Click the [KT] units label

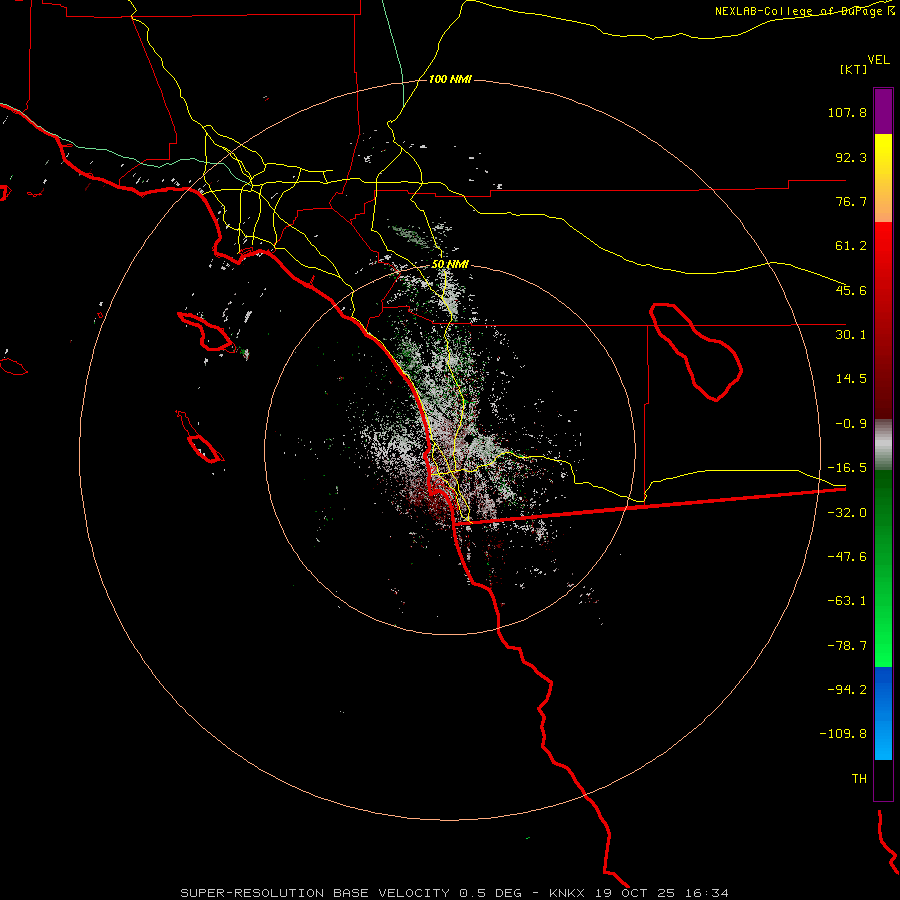point(854,69)
